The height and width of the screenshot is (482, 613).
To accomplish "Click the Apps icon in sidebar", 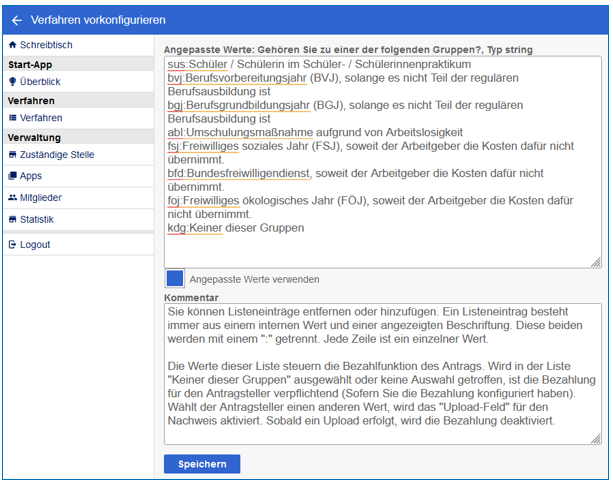I will click(12, 176).
